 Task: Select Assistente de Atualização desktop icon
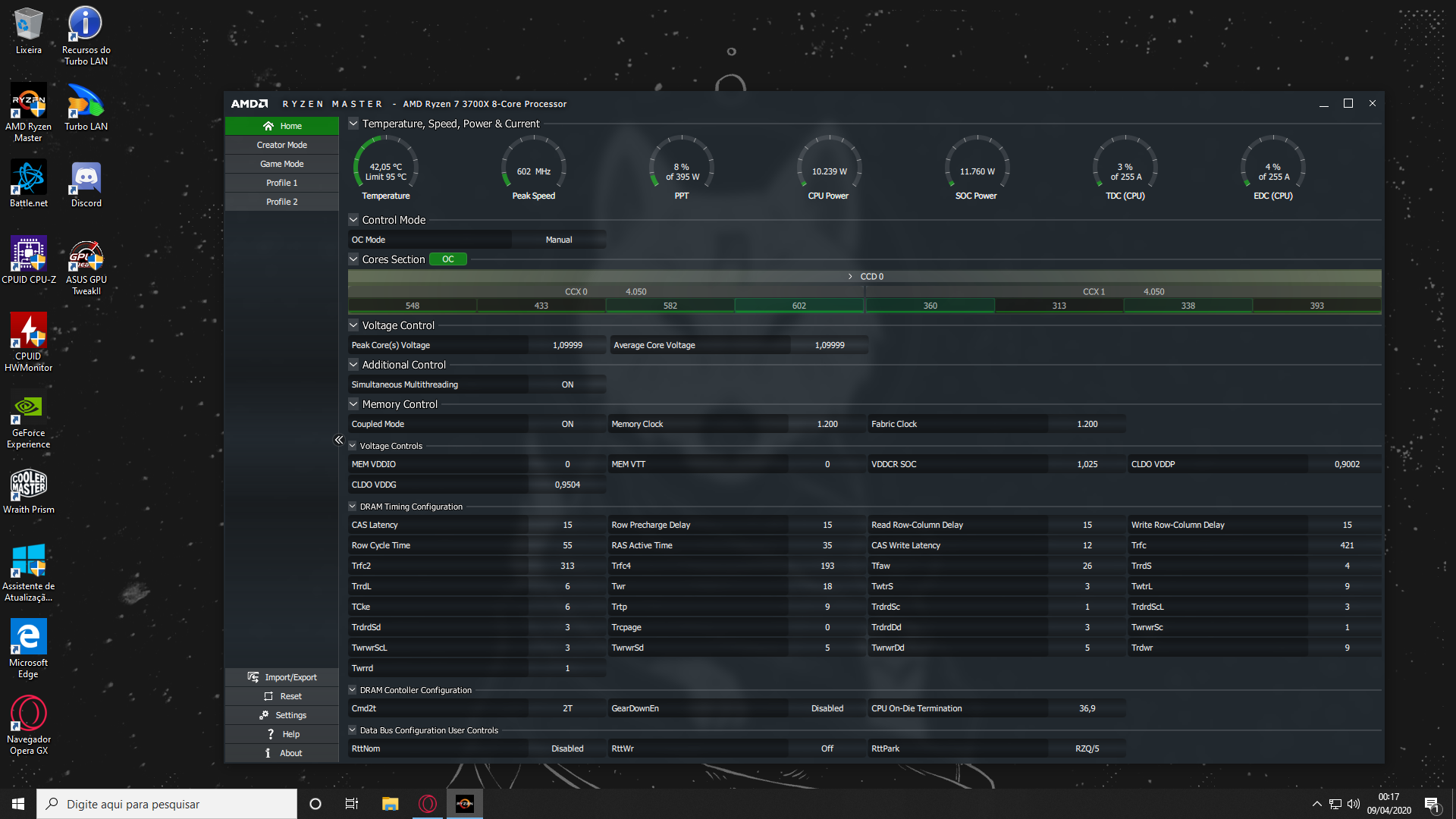(28, 573)
